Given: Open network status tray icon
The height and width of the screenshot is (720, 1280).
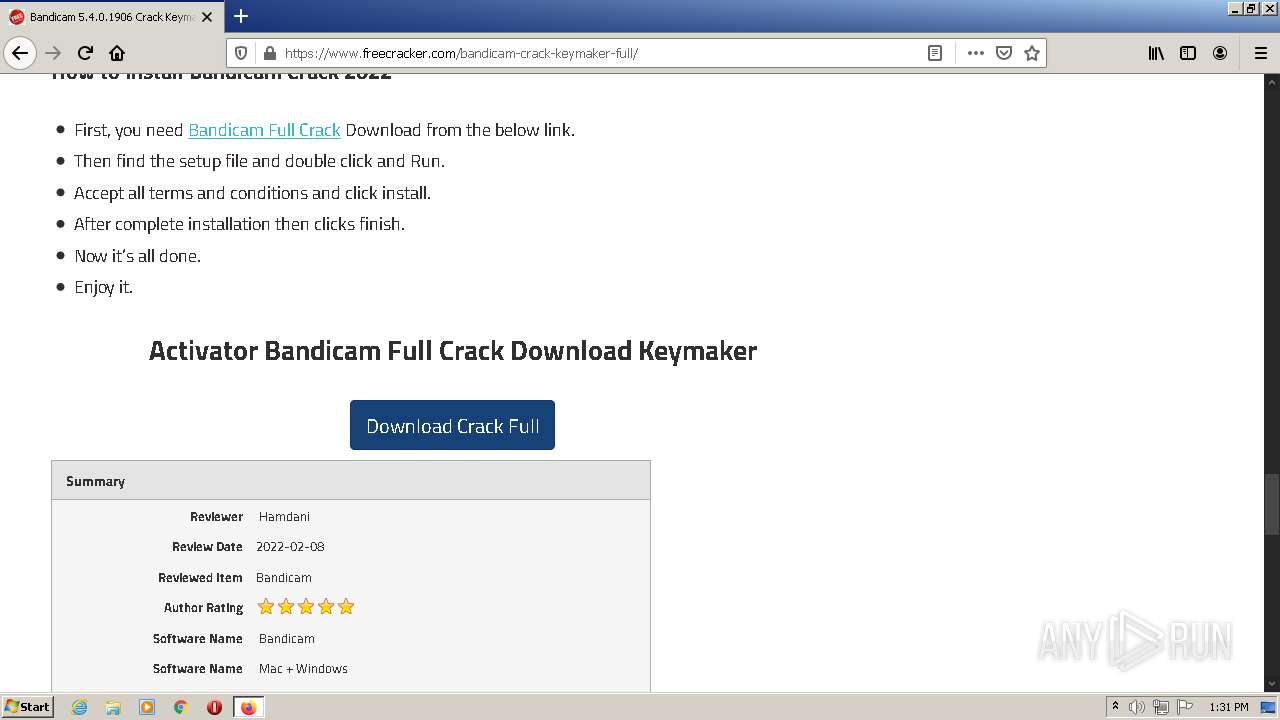Looking at the screenshot, I should (x=1161, y=707).
